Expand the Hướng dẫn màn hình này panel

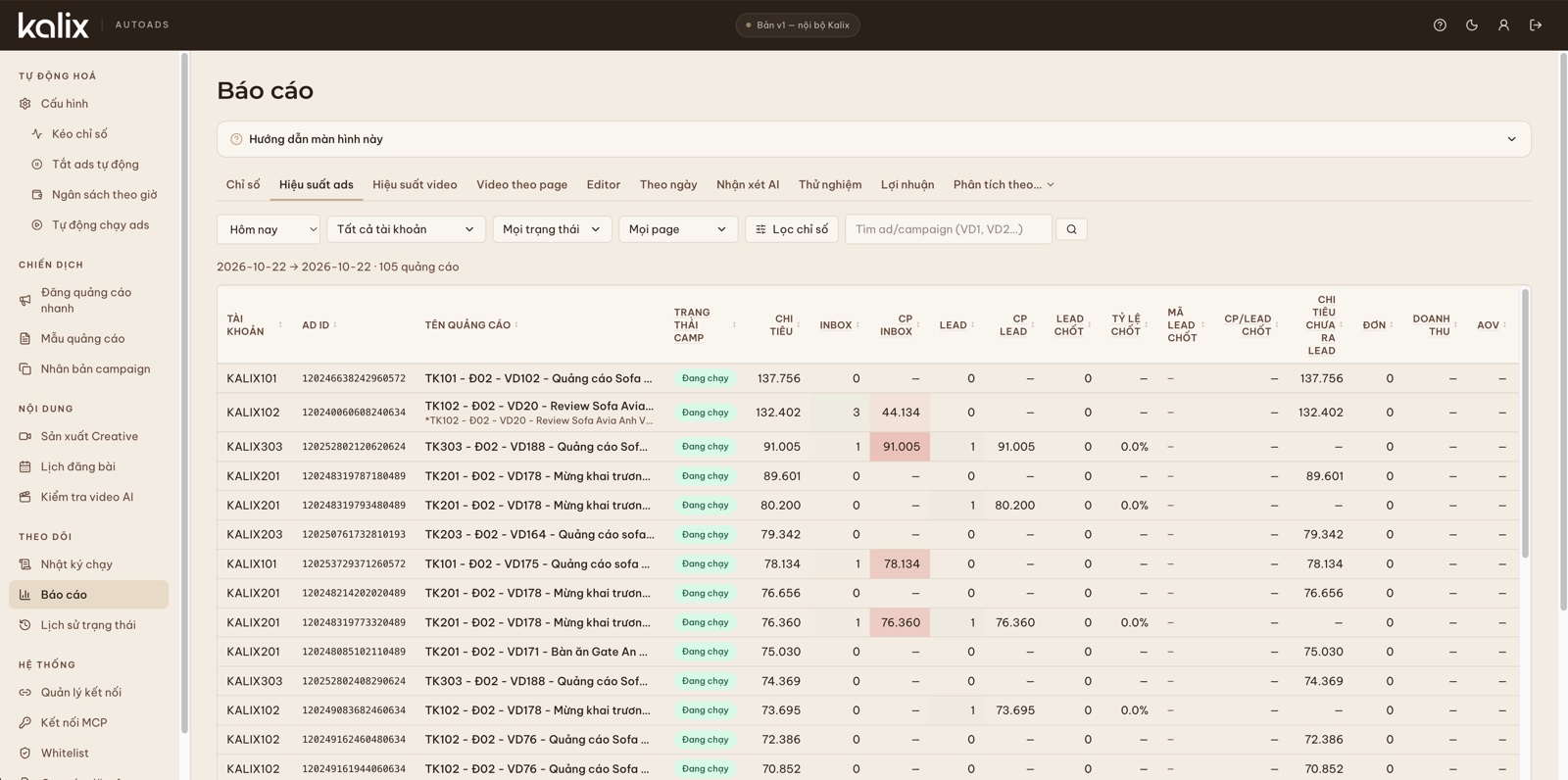[873, 139]
